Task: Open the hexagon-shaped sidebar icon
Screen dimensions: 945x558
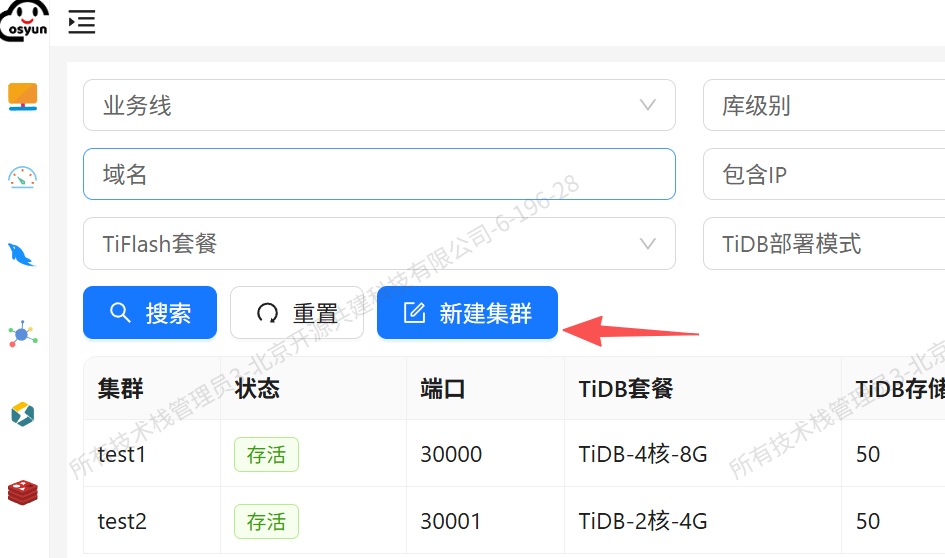Action: tap(23, 413)
